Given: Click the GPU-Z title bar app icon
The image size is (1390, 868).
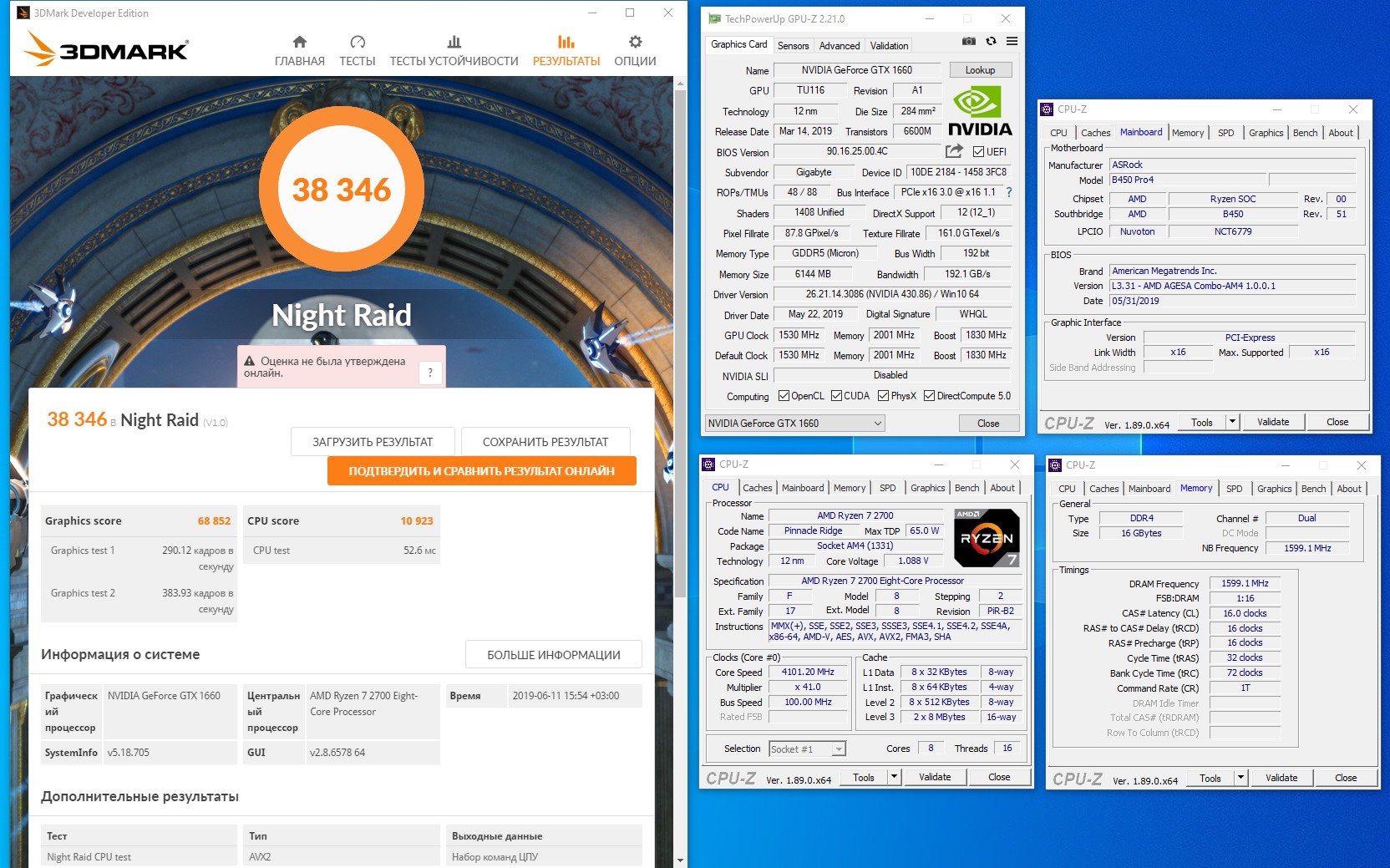Looking at the screenshot, I should (x=715, y=18).
